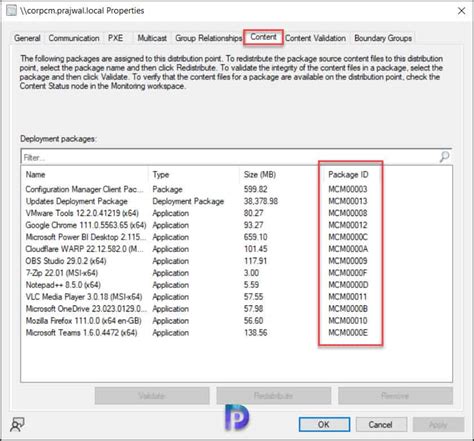
Task: Click the size value 659.10
Action: tap(255, 237)
